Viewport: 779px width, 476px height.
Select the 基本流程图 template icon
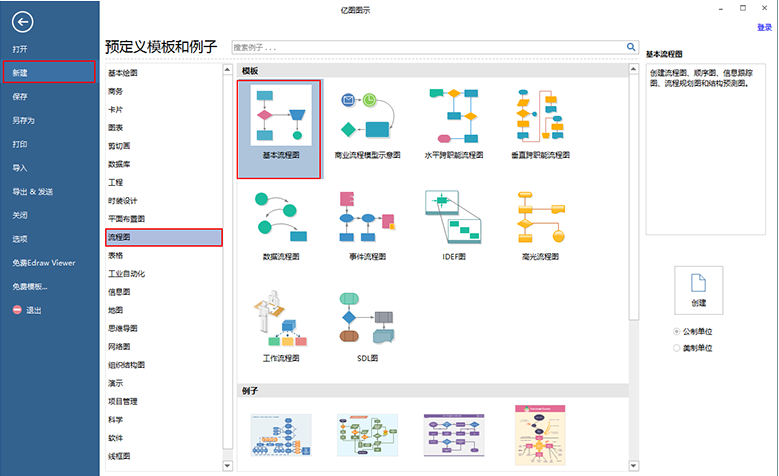click(x=279, y=117)
